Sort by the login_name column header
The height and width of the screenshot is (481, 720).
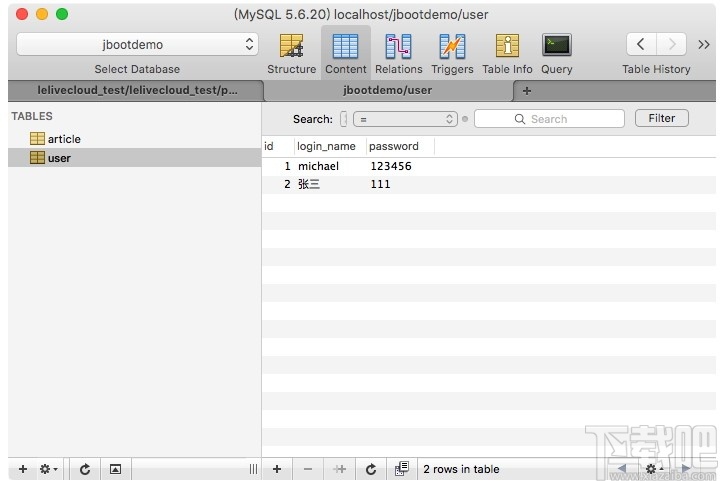coord(330,146)
